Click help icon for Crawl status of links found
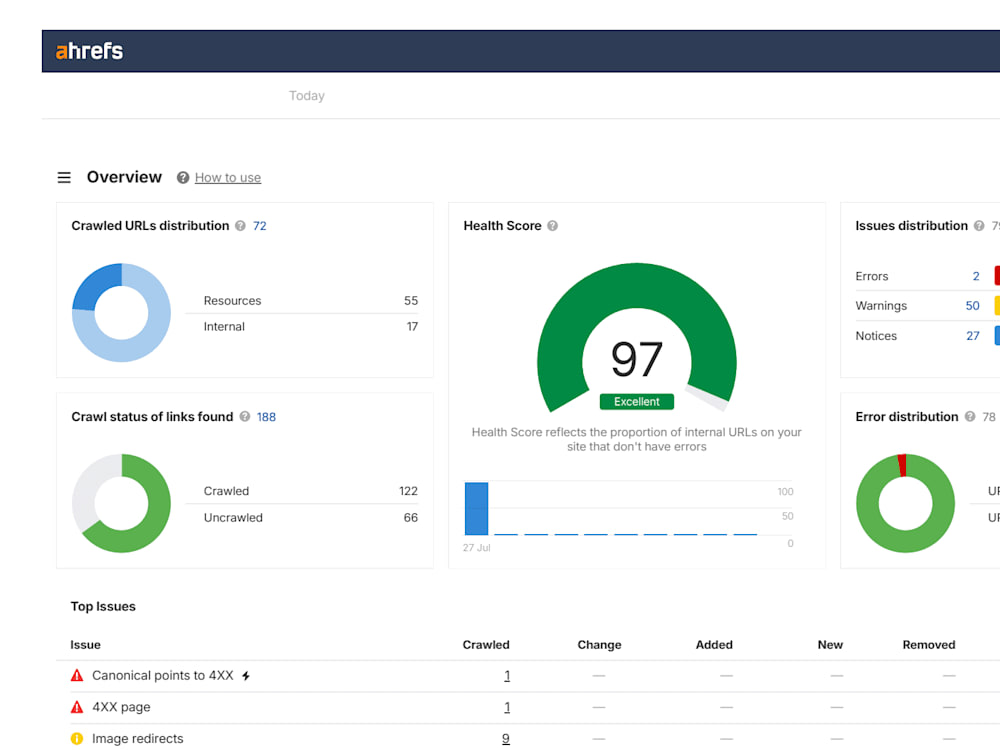 pyautogui.click(x=244, y=416)
